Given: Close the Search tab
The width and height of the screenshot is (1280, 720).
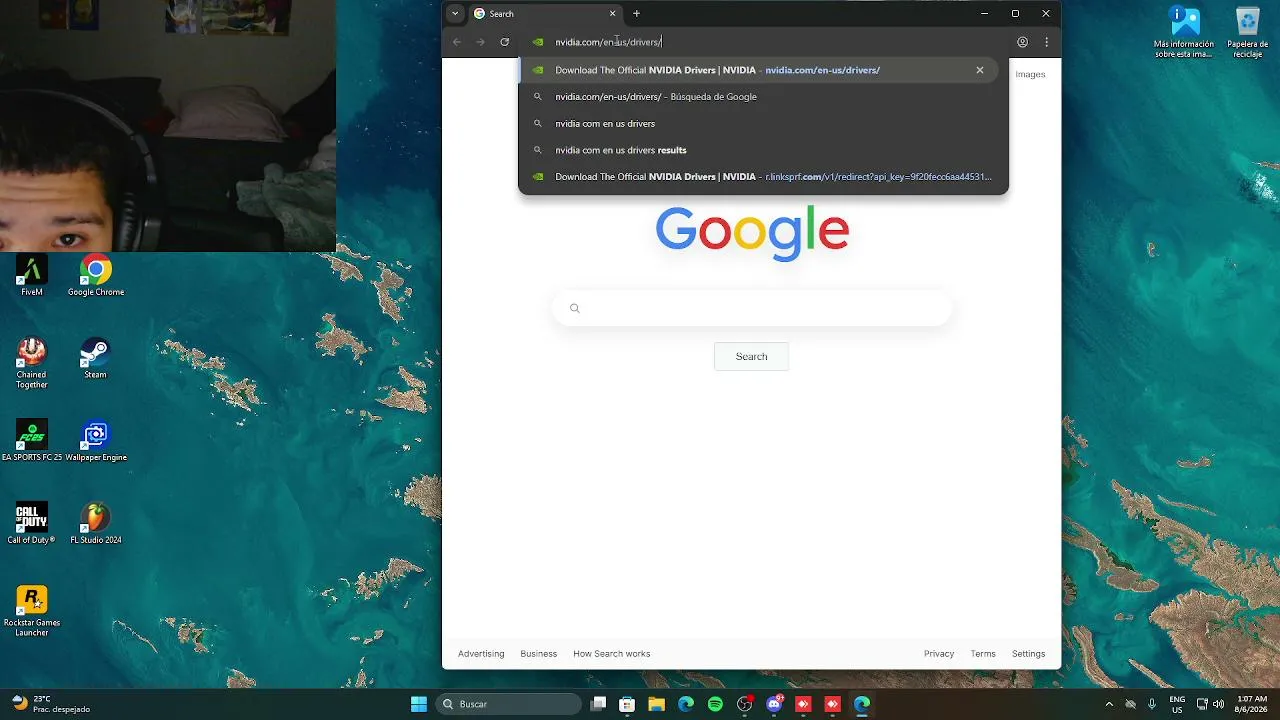Looking at the screenshot, I should 613,14.
